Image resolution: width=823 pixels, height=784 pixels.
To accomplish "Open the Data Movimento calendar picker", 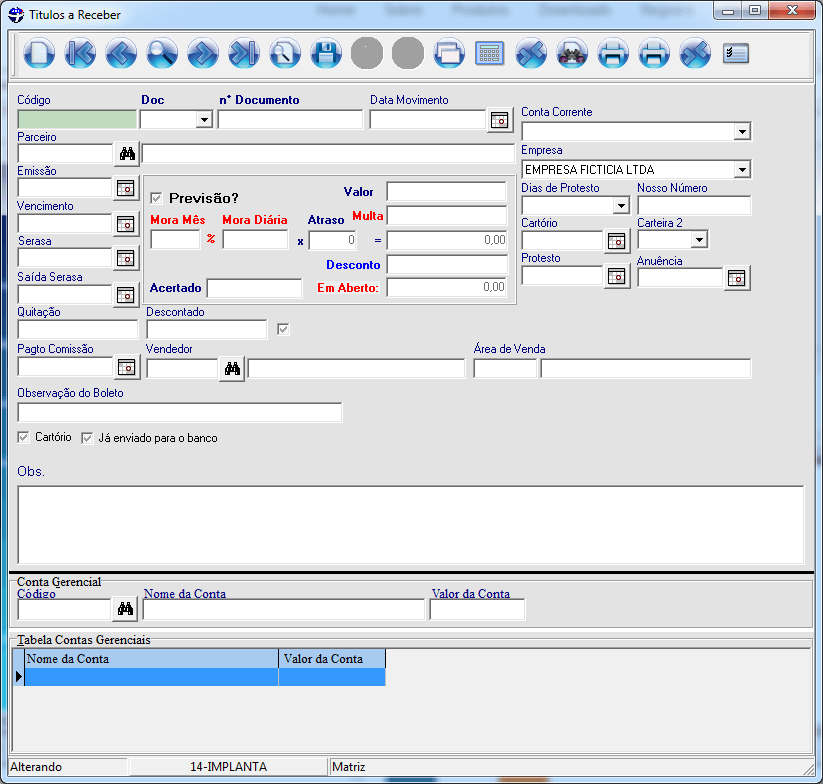I will [x=500, y=120].
